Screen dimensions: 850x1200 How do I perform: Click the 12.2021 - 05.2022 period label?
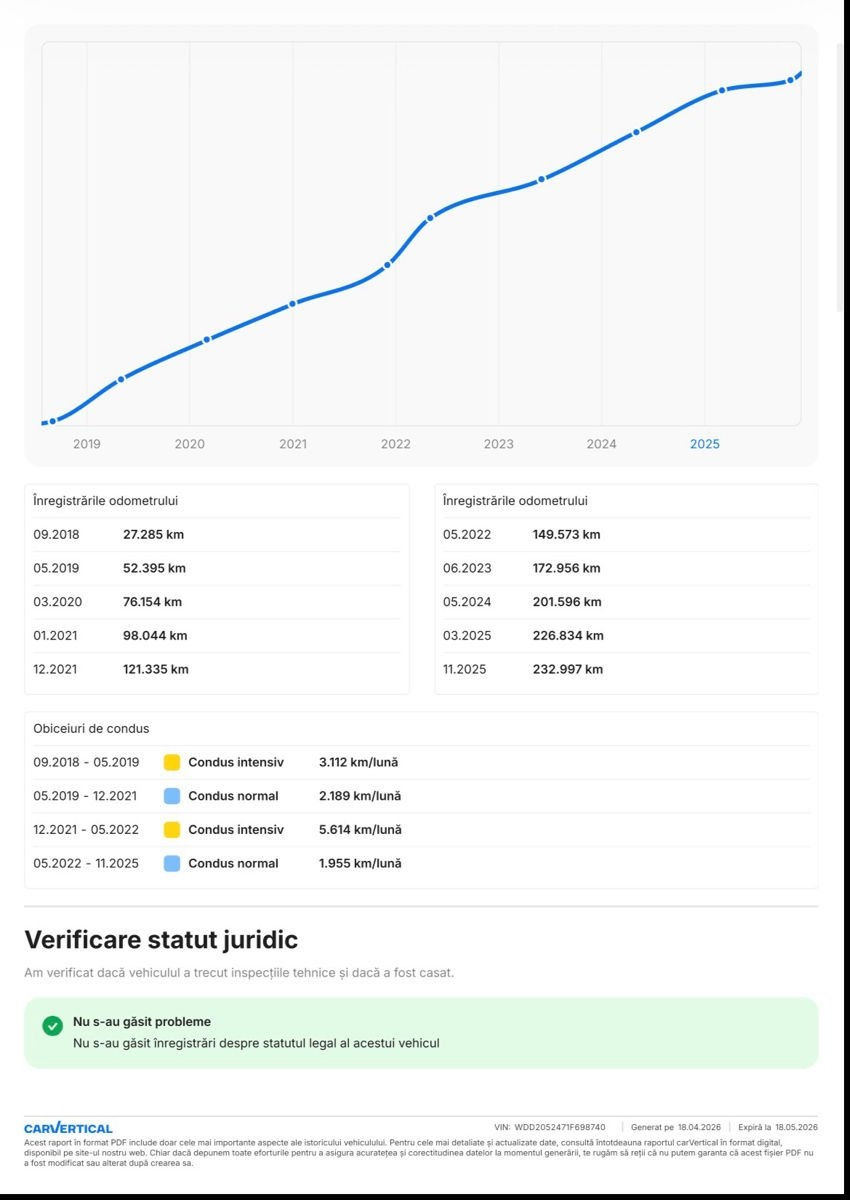86,830
